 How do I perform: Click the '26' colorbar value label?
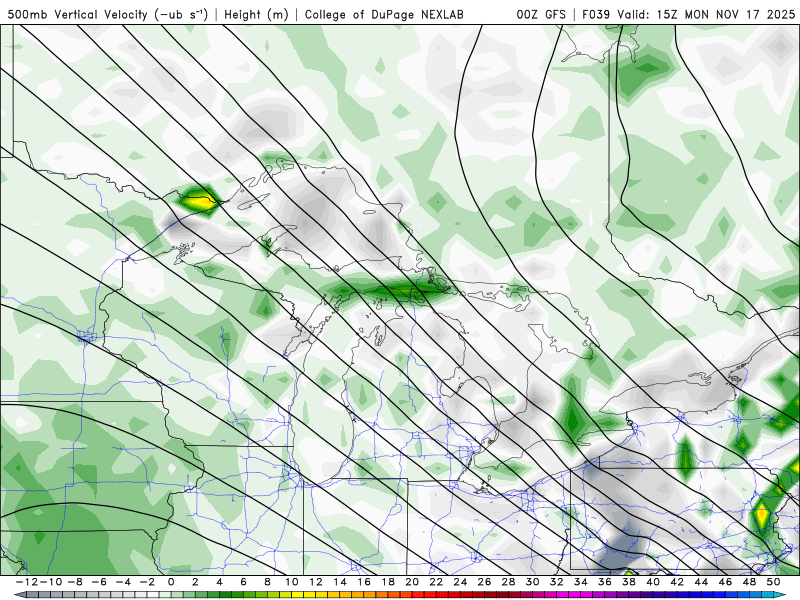tap(484, 582)
